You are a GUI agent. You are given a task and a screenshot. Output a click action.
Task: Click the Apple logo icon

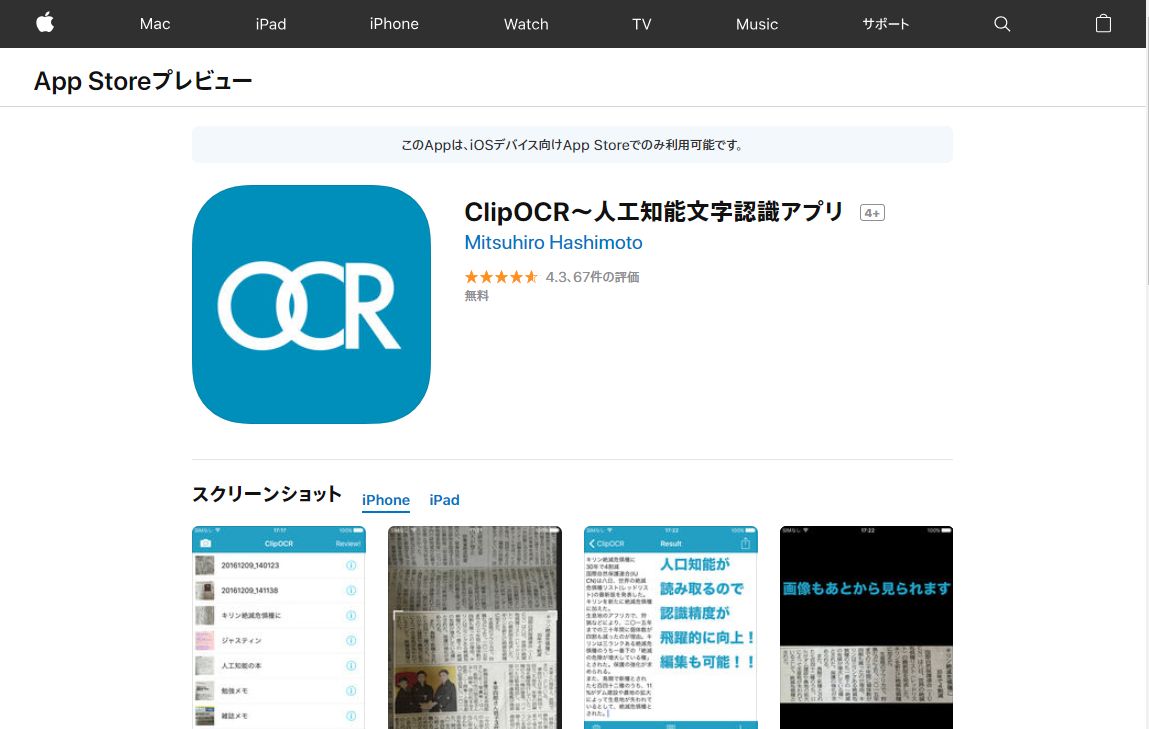(x=45, y=24)
